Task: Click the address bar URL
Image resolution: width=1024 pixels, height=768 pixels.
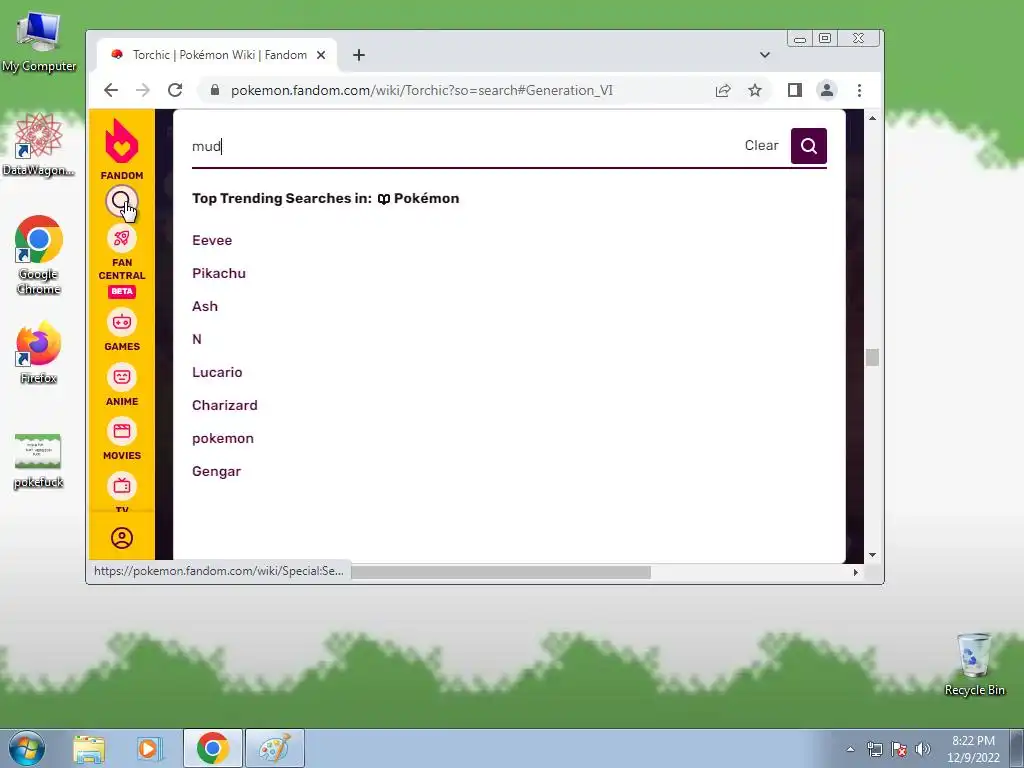Action: coord(422,90)
